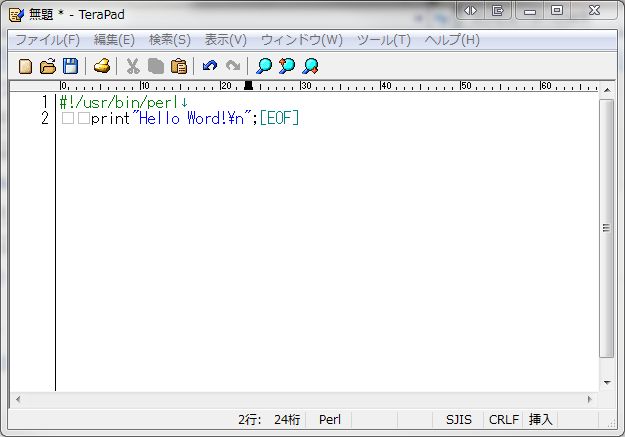
Task: Minimize the TeraPad window
Action: coord(530,11)
